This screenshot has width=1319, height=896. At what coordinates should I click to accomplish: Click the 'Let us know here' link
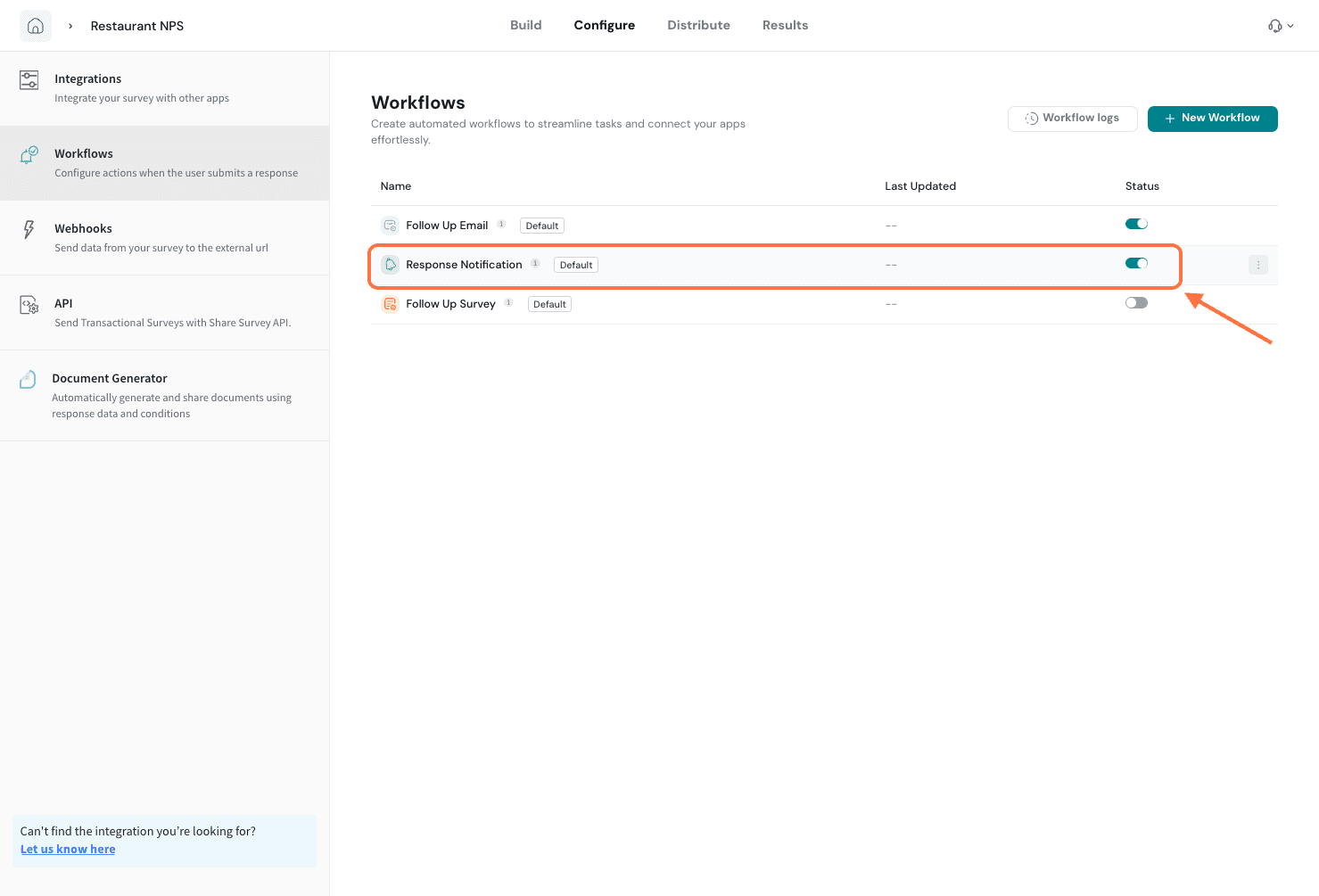pos(68,849)
